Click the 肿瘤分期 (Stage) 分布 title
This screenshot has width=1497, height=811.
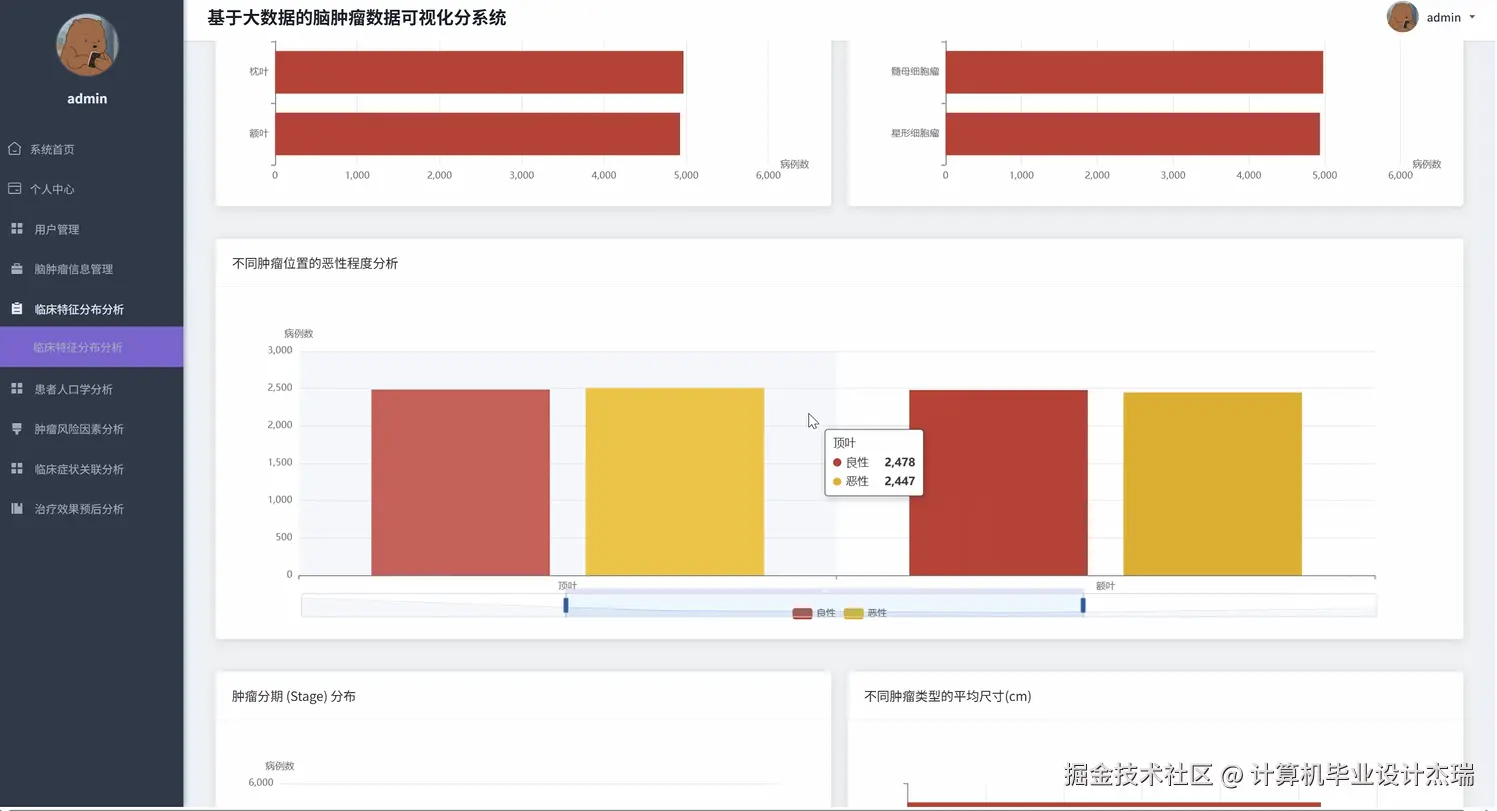(294, 696)
